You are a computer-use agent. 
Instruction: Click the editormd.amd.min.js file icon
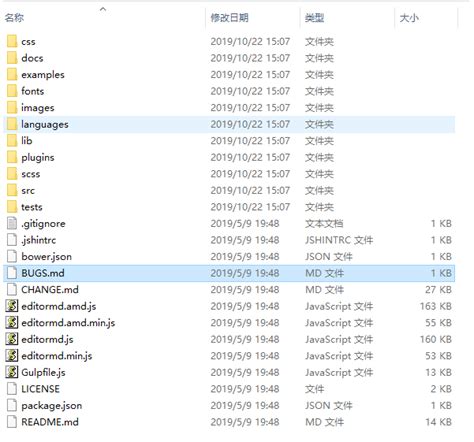tap(12, 323)
